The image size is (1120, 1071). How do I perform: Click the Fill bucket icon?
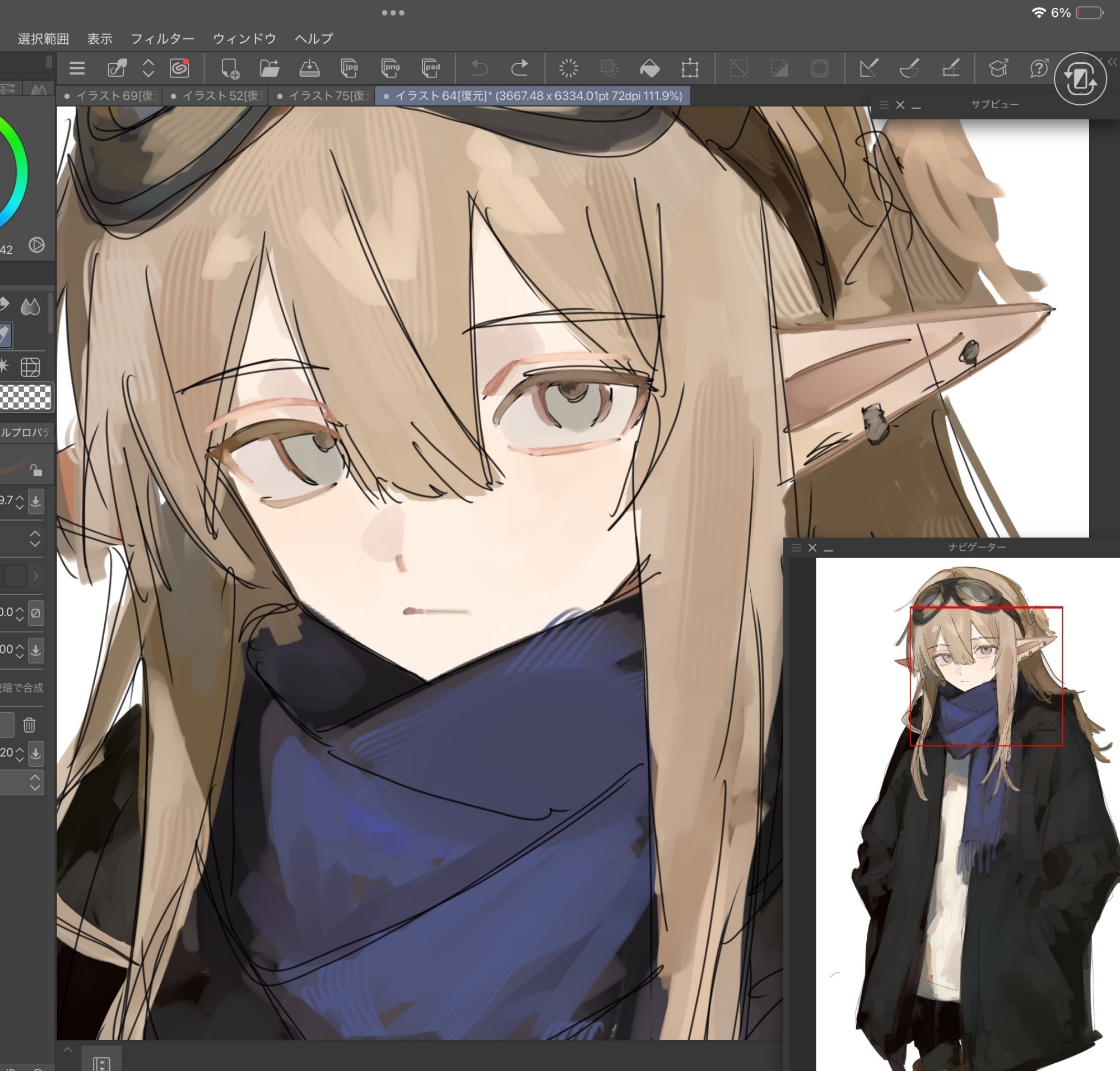pos(649,68)
